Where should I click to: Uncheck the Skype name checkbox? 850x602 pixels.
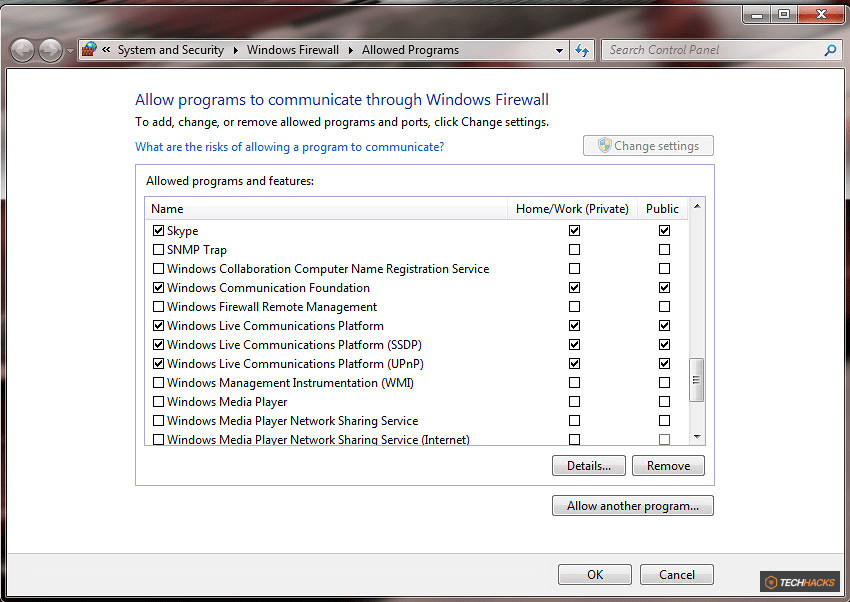(158, 231)
